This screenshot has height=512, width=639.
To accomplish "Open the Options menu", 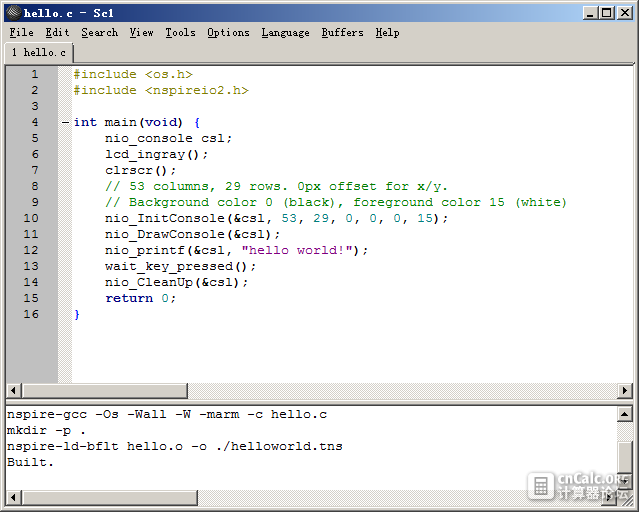I will pyautogui.click(x=228, y=33).
